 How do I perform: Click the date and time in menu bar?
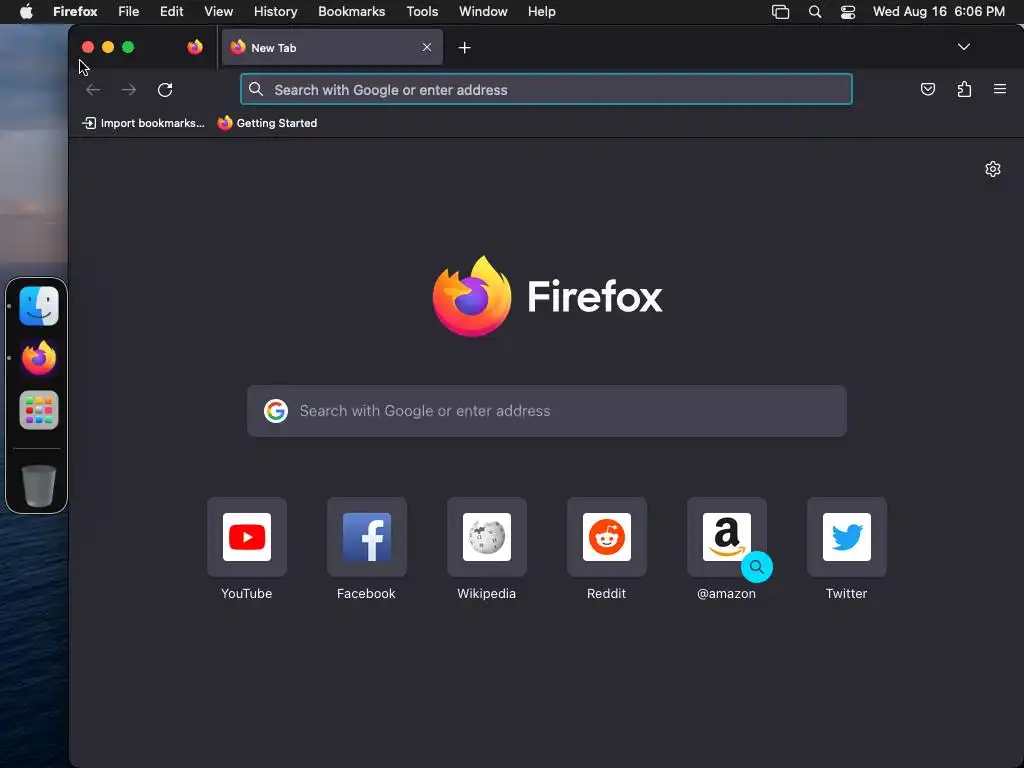pos(938,12)
